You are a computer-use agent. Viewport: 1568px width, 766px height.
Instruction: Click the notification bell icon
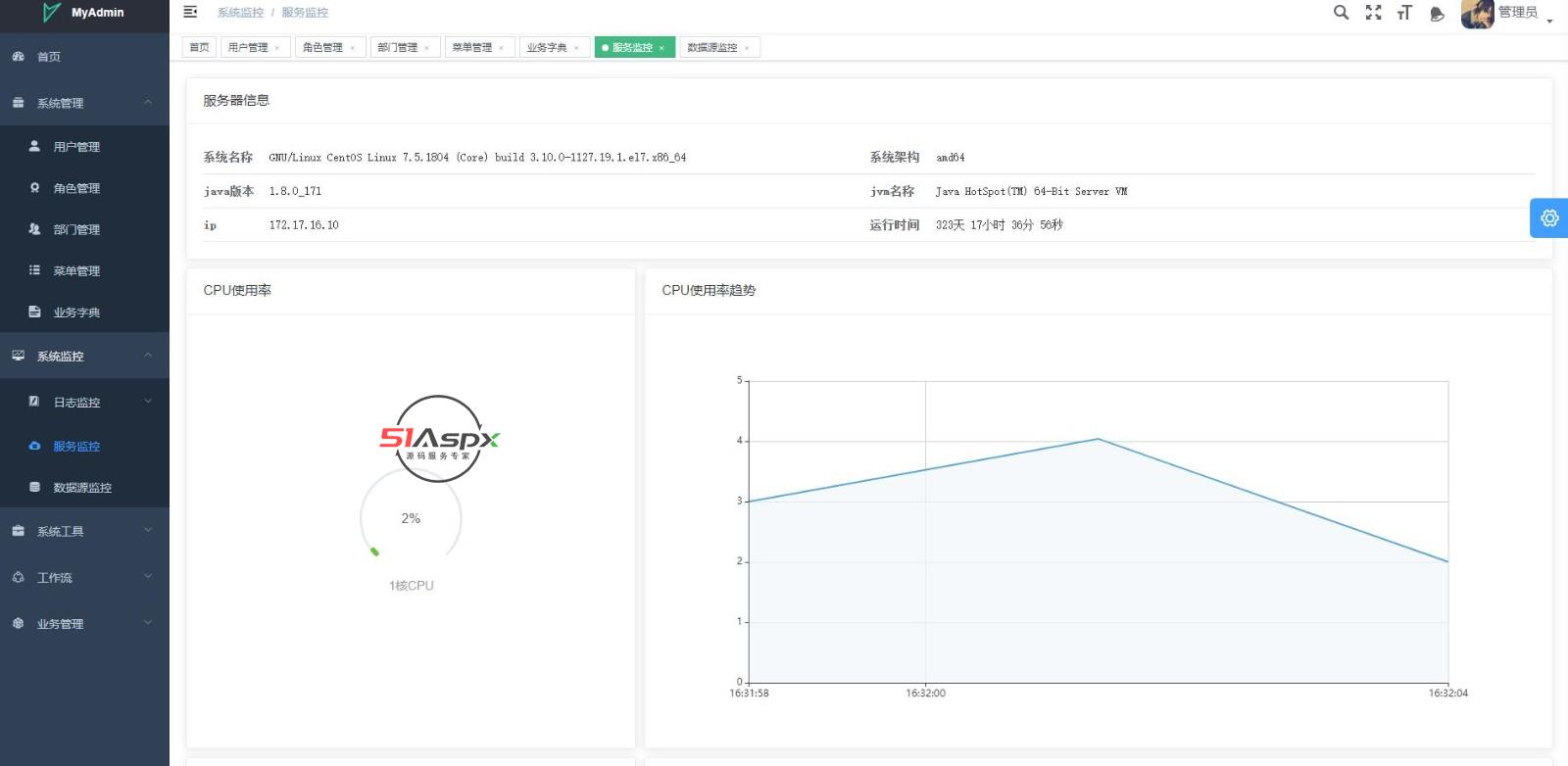point(1437,14)
